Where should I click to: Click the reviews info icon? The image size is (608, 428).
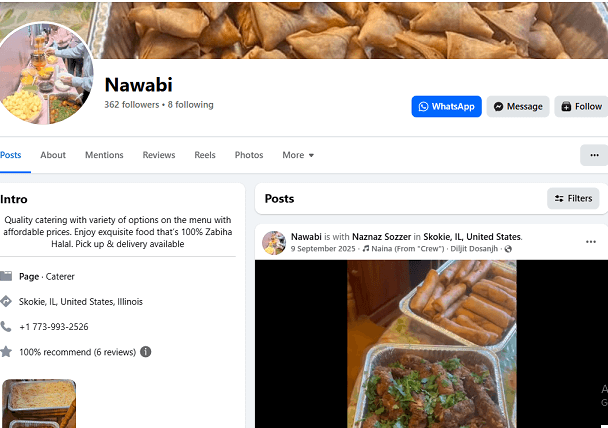[146, 352]
